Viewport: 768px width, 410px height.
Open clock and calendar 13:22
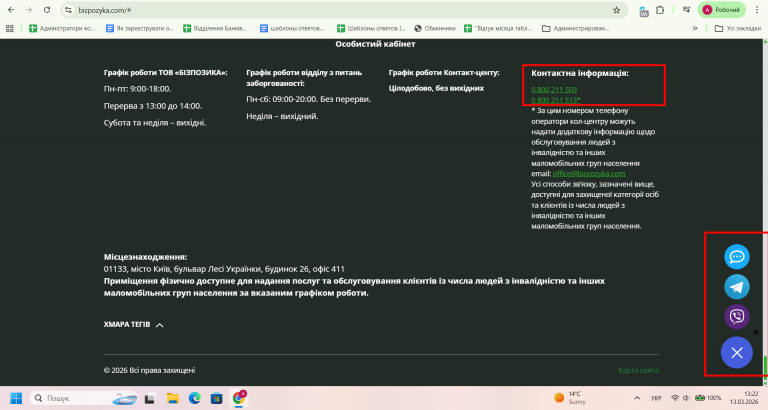pos(744,398)
